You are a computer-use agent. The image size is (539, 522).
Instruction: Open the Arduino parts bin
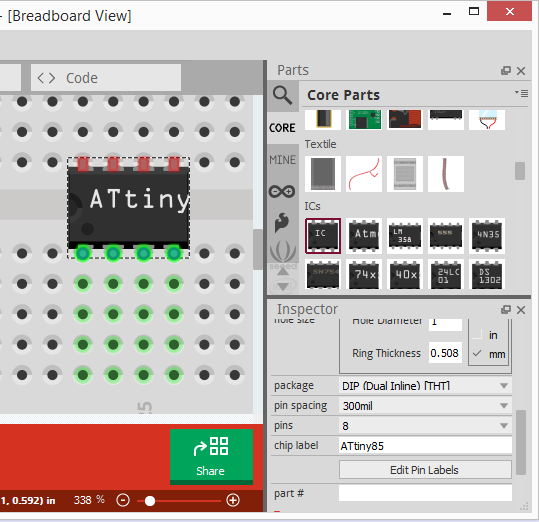282,191
